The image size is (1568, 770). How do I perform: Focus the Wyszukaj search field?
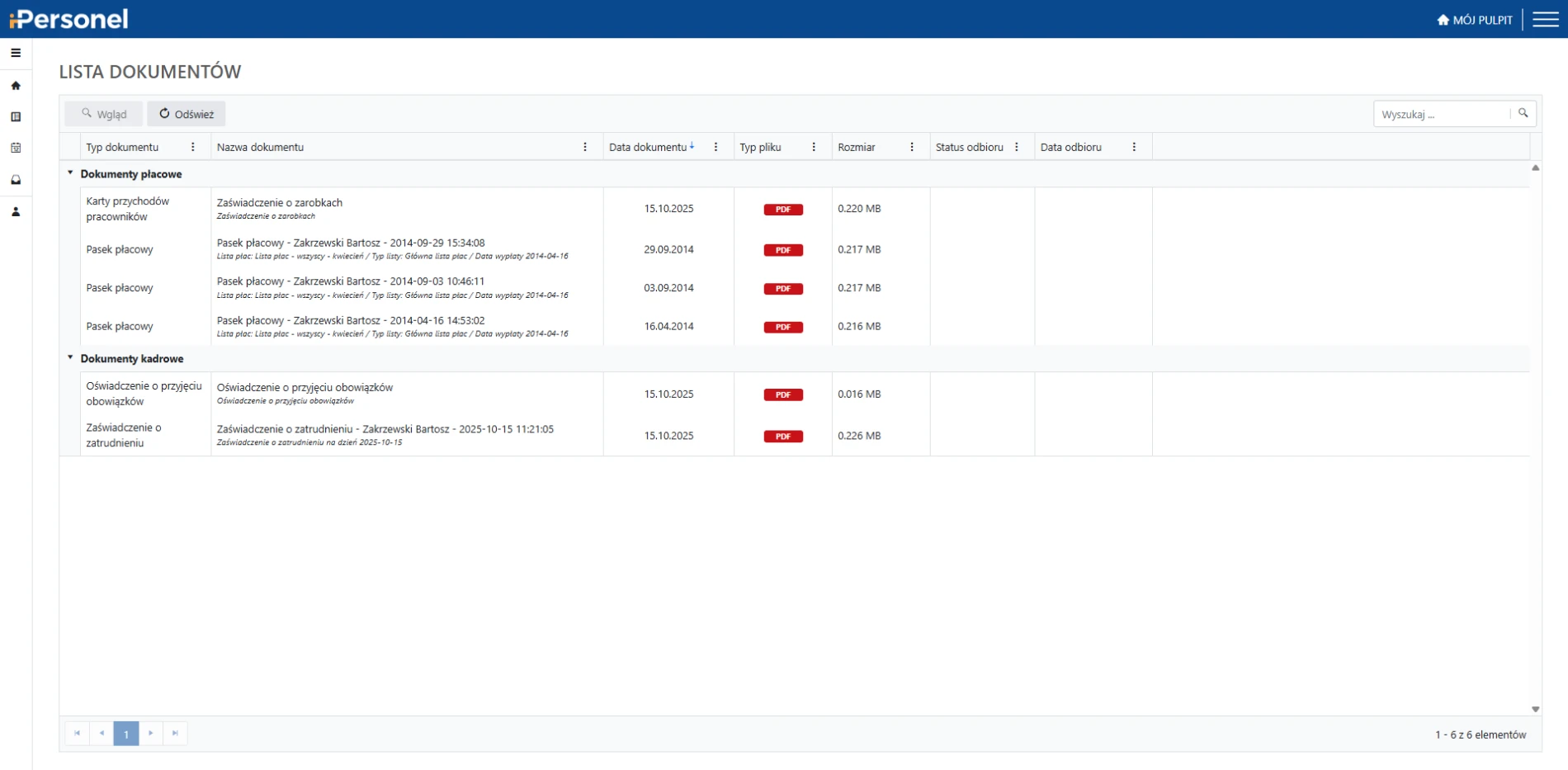tap(1441, 114)
